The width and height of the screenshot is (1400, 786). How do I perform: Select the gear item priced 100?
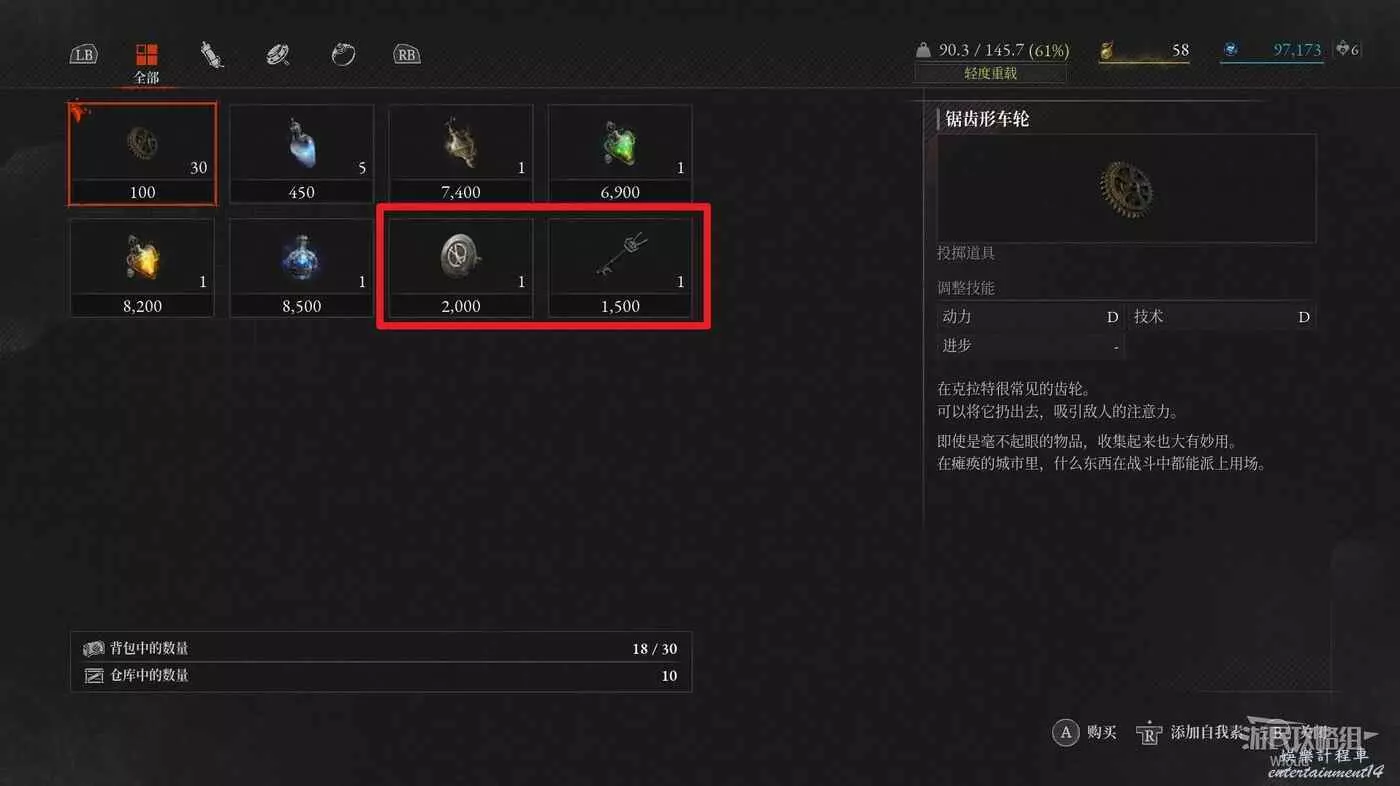click(x=142, y=153)
